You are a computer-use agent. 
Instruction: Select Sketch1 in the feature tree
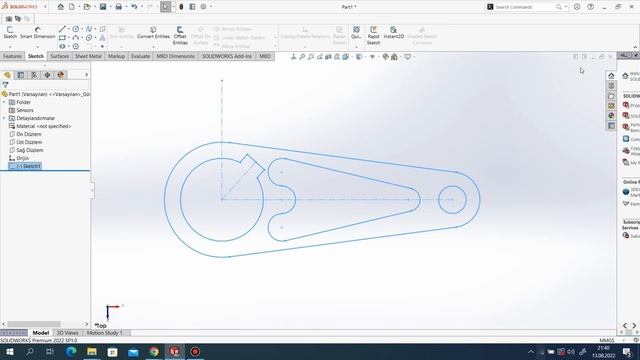tap(25, 166)
